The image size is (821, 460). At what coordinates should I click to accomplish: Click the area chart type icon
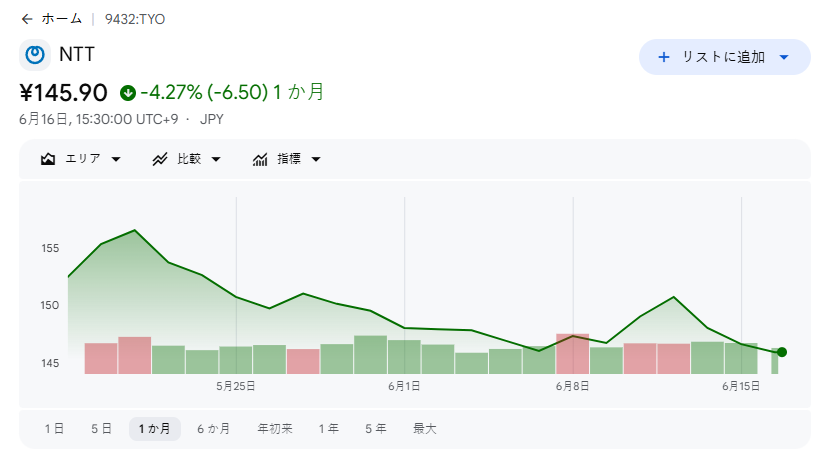(48, 159)
